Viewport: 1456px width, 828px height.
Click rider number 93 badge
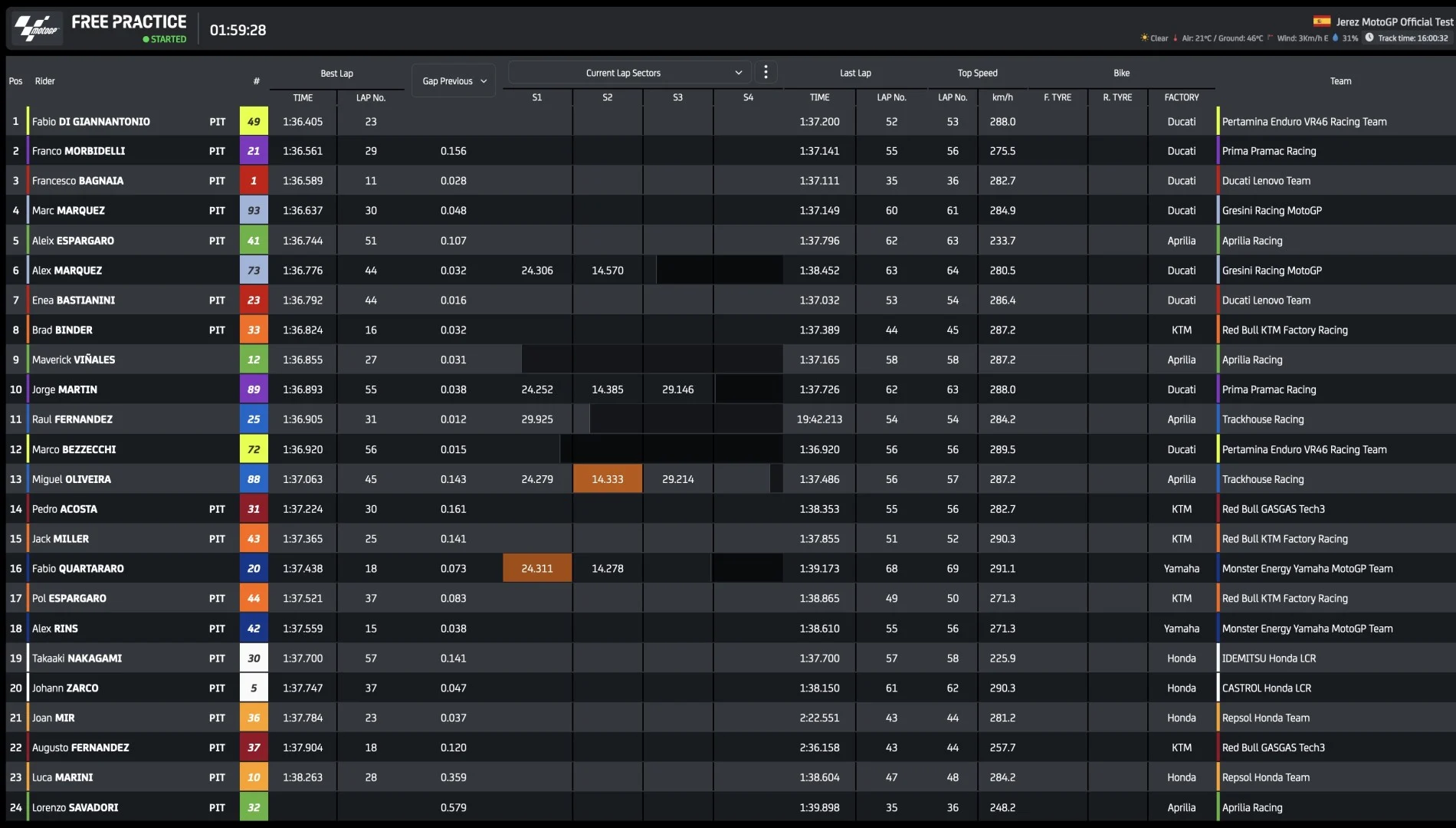coord(254,210)
